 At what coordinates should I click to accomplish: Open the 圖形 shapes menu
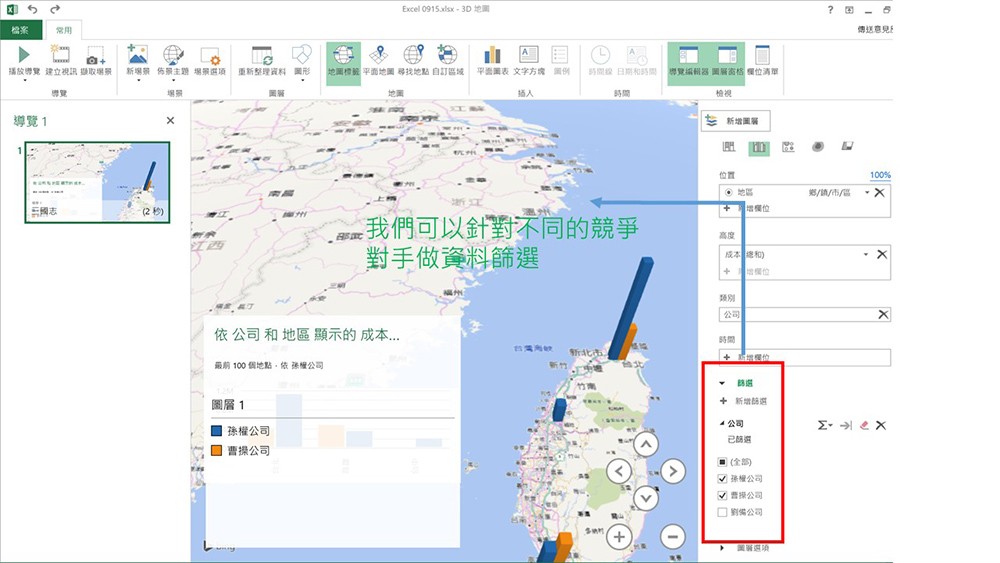[302, 62]
